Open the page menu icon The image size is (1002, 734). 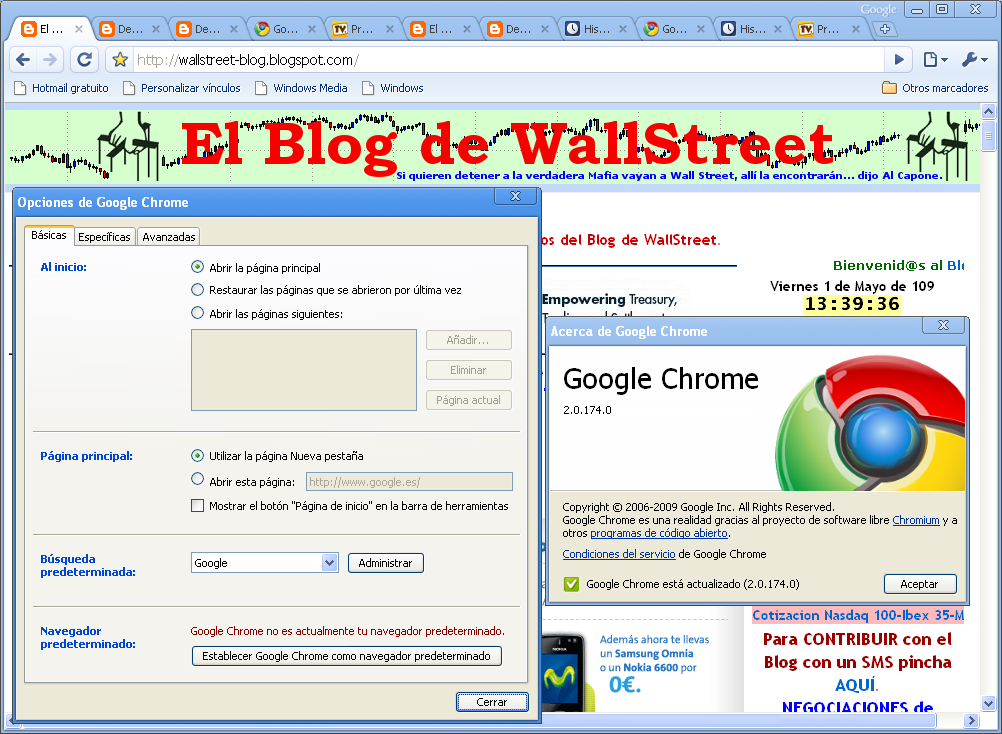point(935,60)
